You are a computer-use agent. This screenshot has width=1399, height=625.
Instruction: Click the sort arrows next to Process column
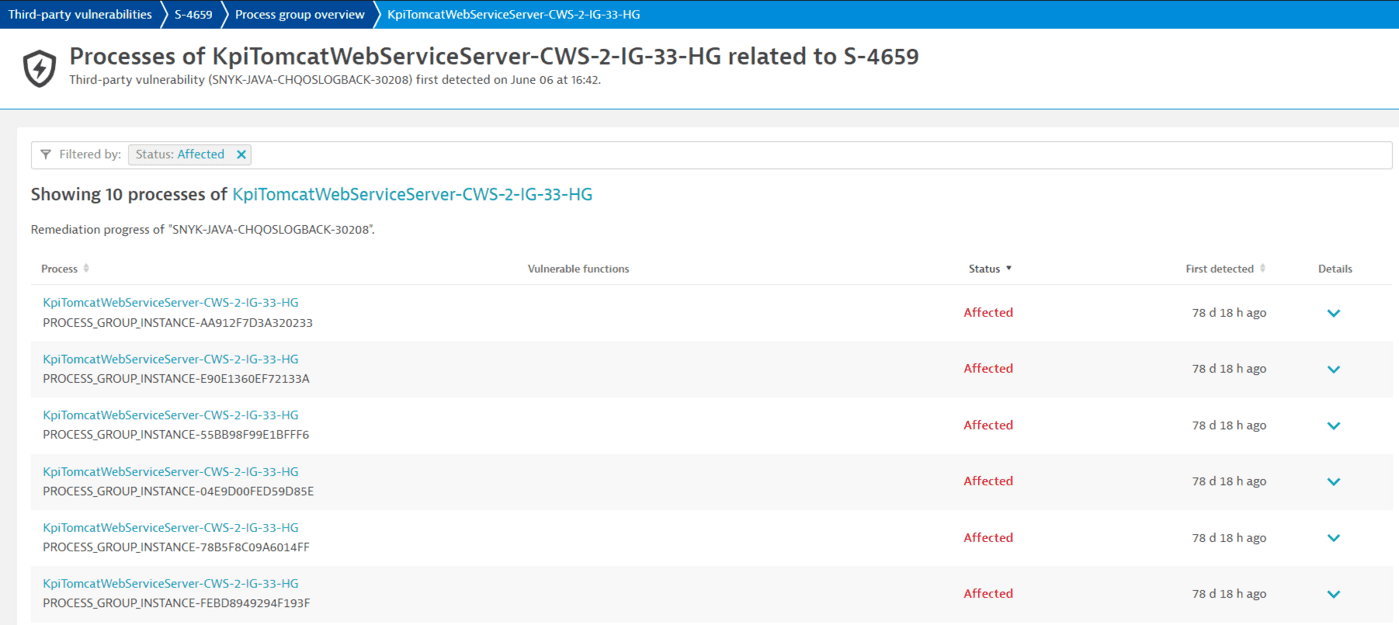click(85, 268)
